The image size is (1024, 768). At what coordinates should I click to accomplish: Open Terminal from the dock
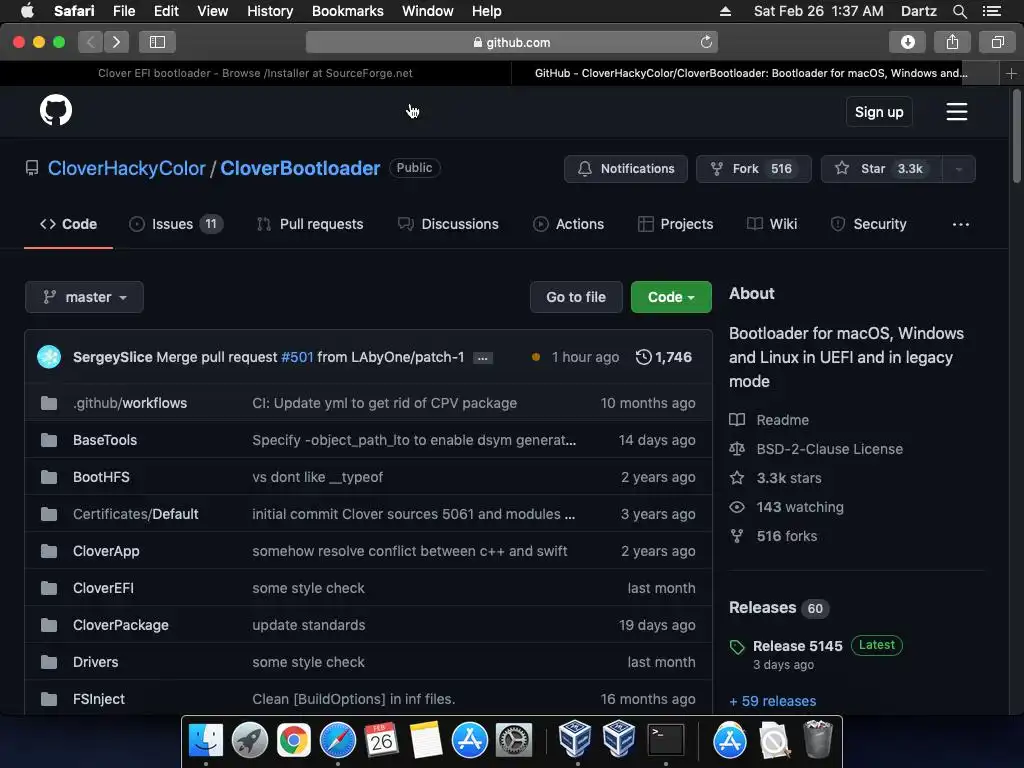665,741
